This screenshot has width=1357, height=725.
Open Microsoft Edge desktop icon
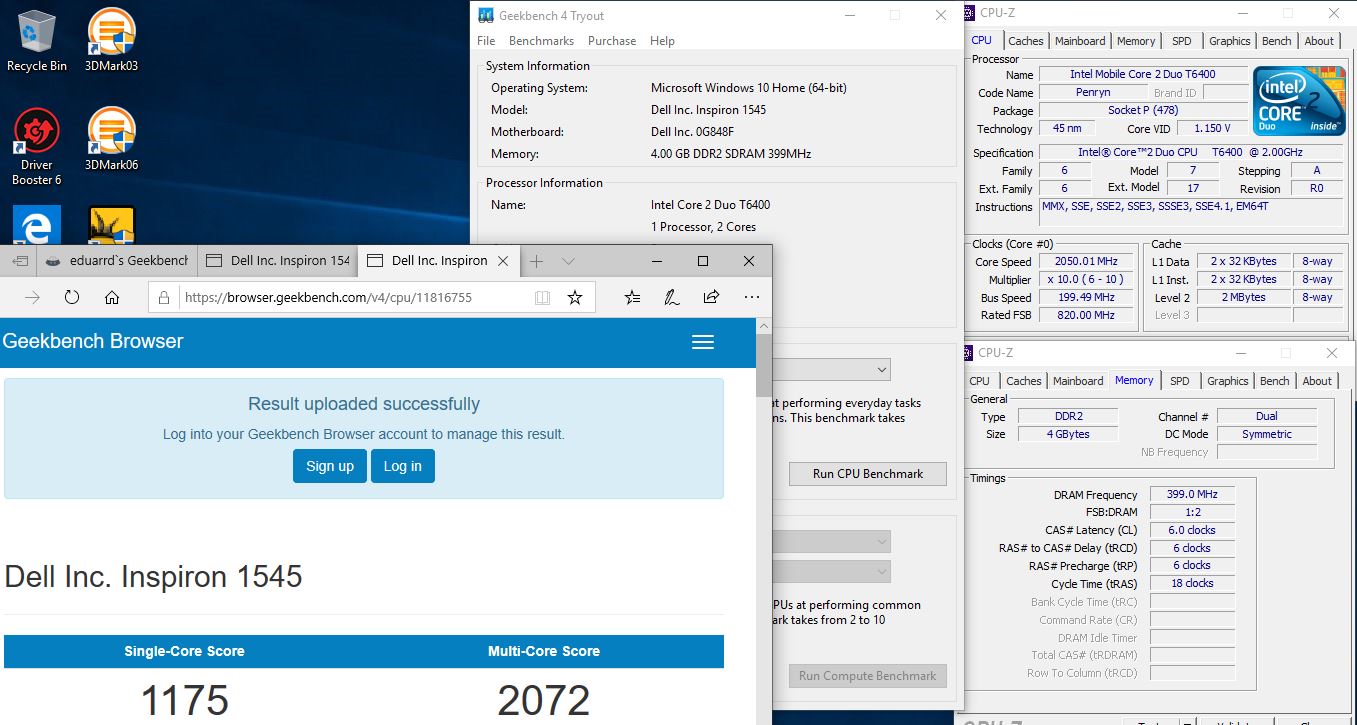click(x=36, y=226)
